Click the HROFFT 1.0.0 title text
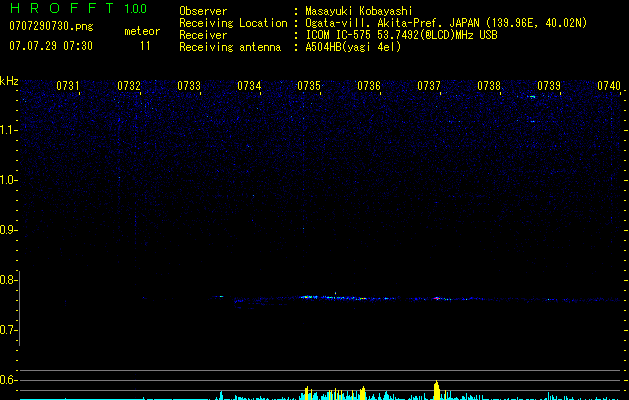Image resolution: width=629 pixels, height=400 pixels. (78, 8)
